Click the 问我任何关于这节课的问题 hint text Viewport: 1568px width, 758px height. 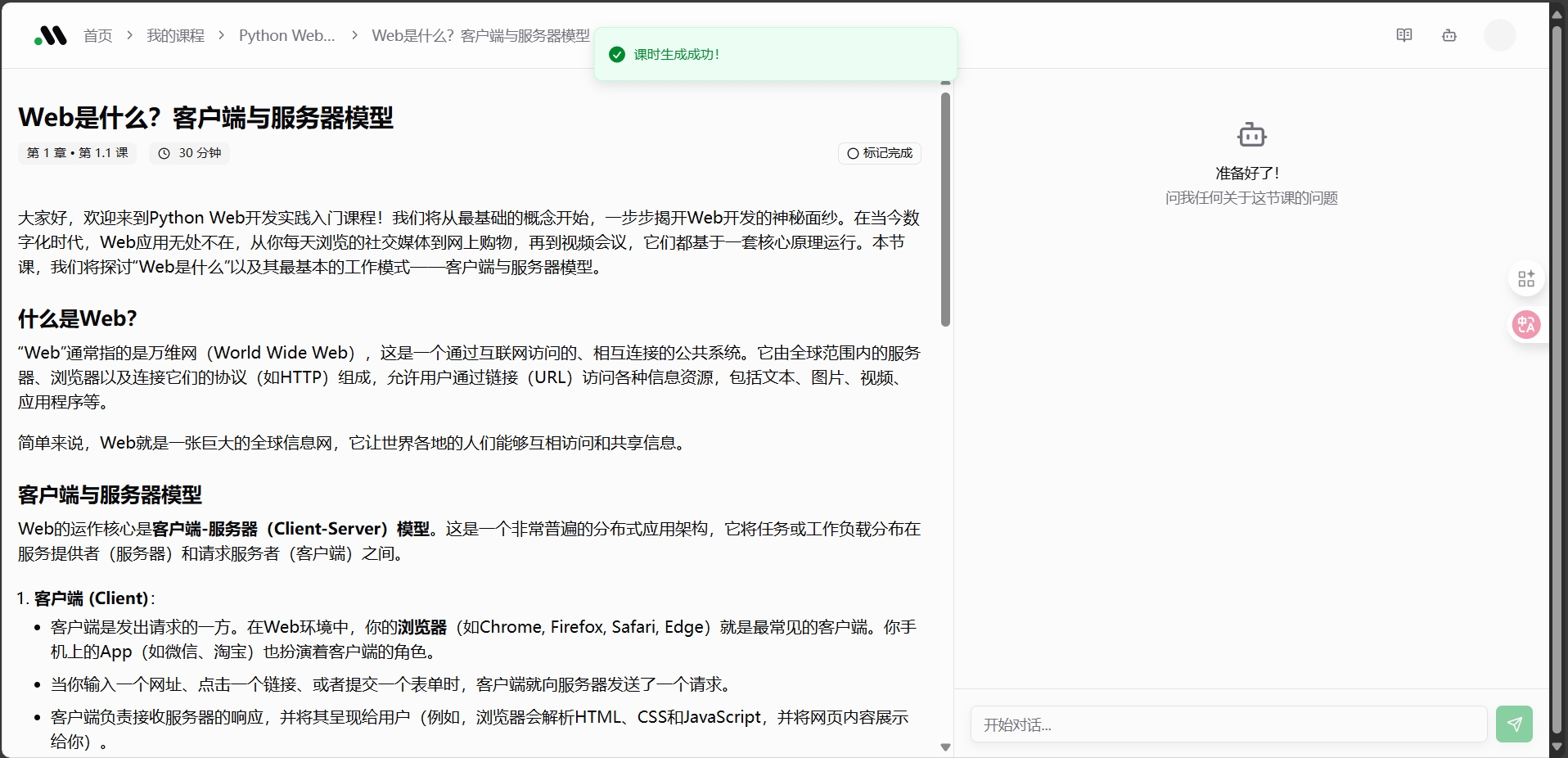tap(1251, 198)
